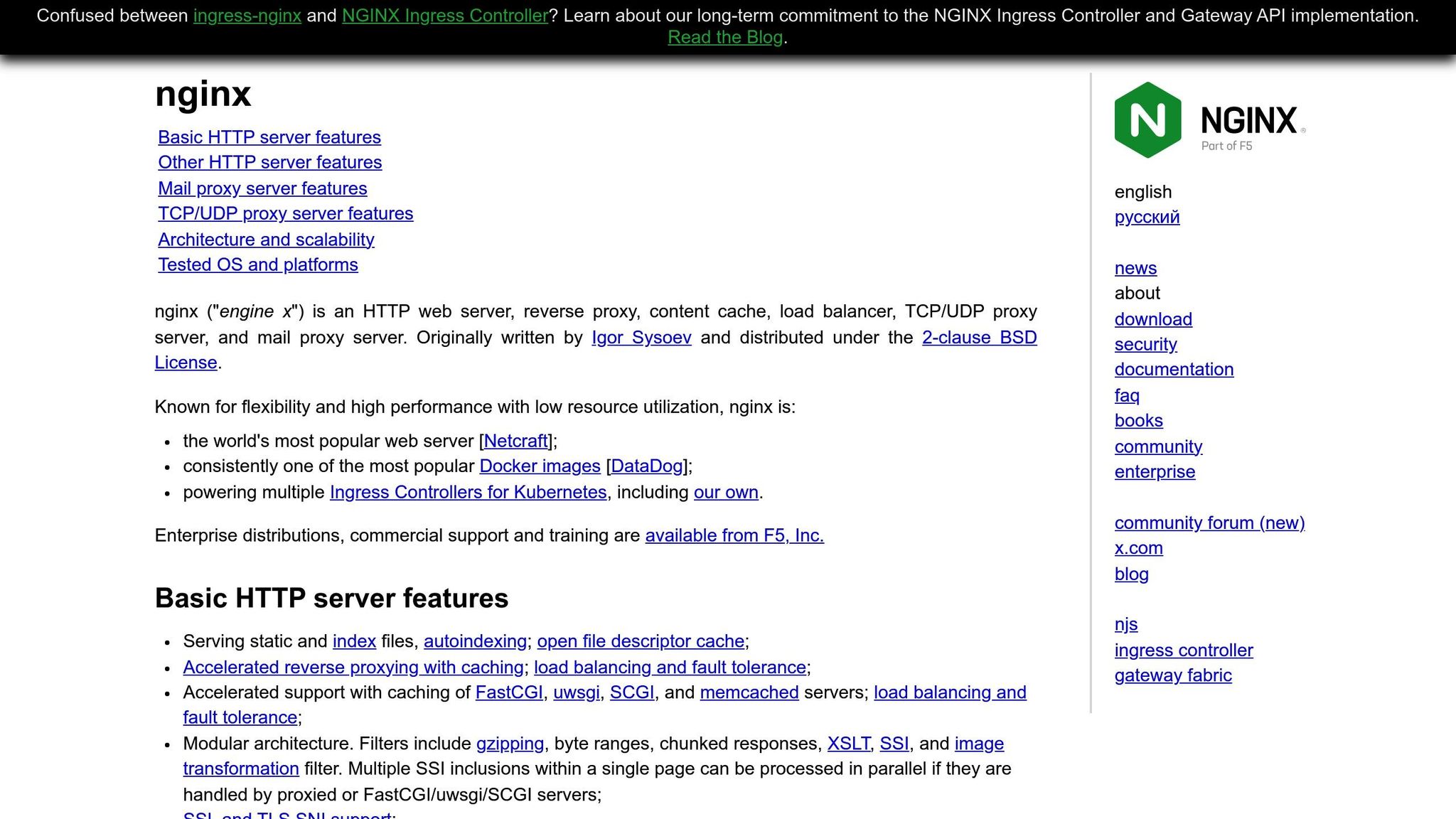This screenshot has width=1456, height=819.
Task: View the Netcraft reference link
Action: tap(515, 441)
